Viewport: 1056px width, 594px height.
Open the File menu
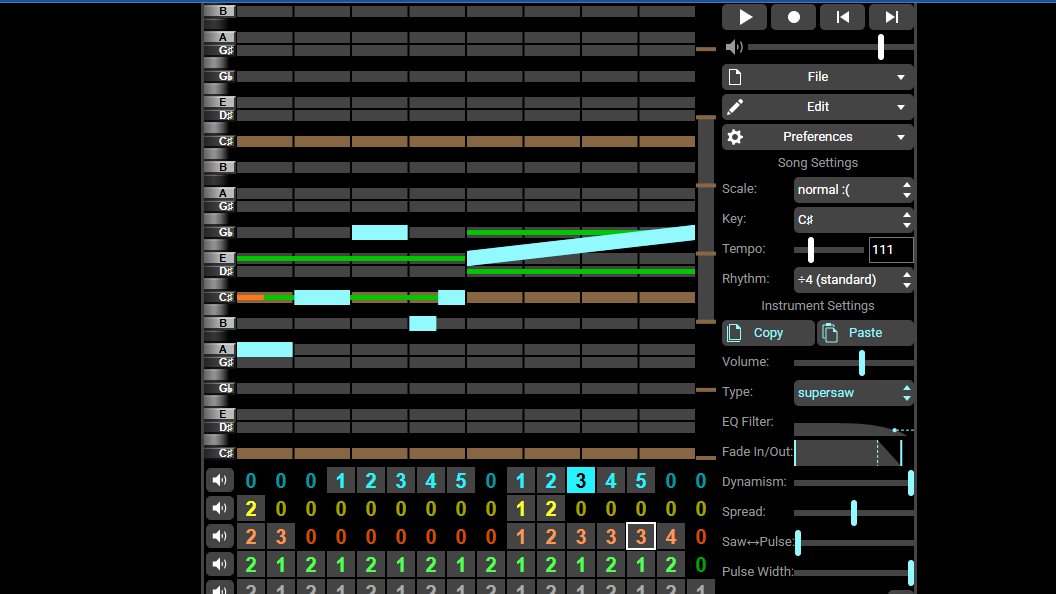coord(818,77)
